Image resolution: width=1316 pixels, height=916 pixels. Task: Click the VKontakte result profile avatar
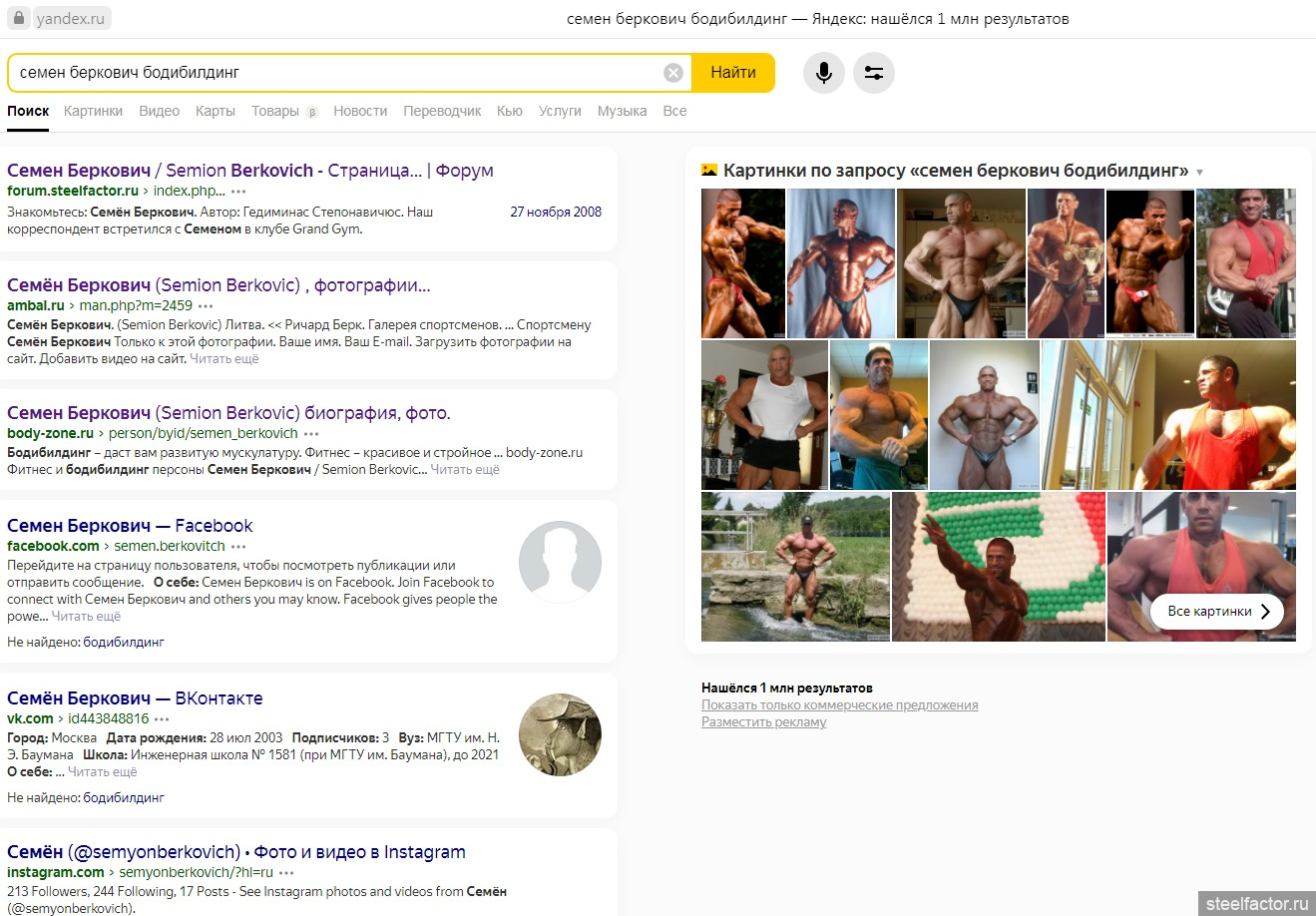tap(560, 734)
